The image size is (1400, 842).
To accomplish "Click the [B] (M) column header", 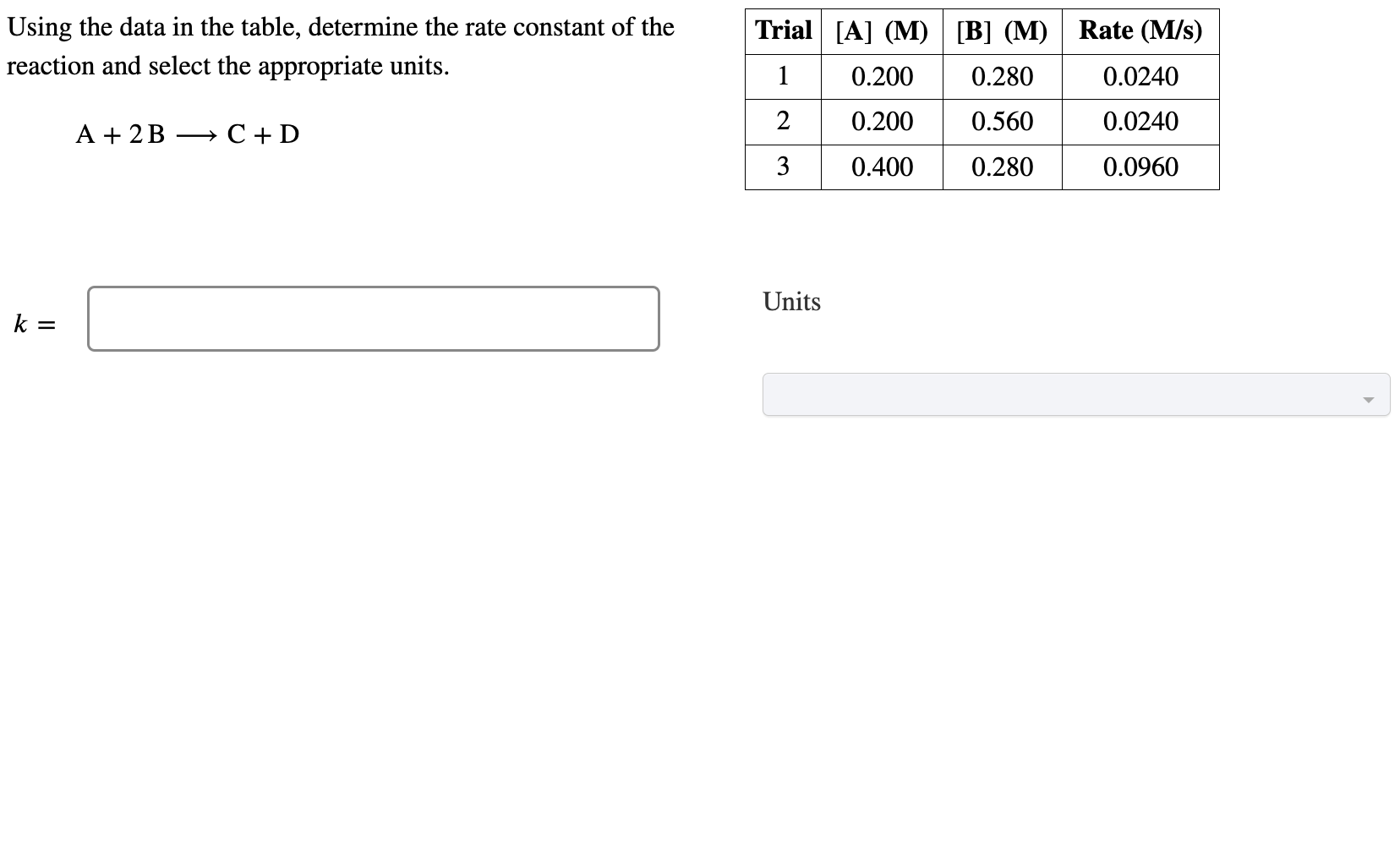I will pos(1003,31).
